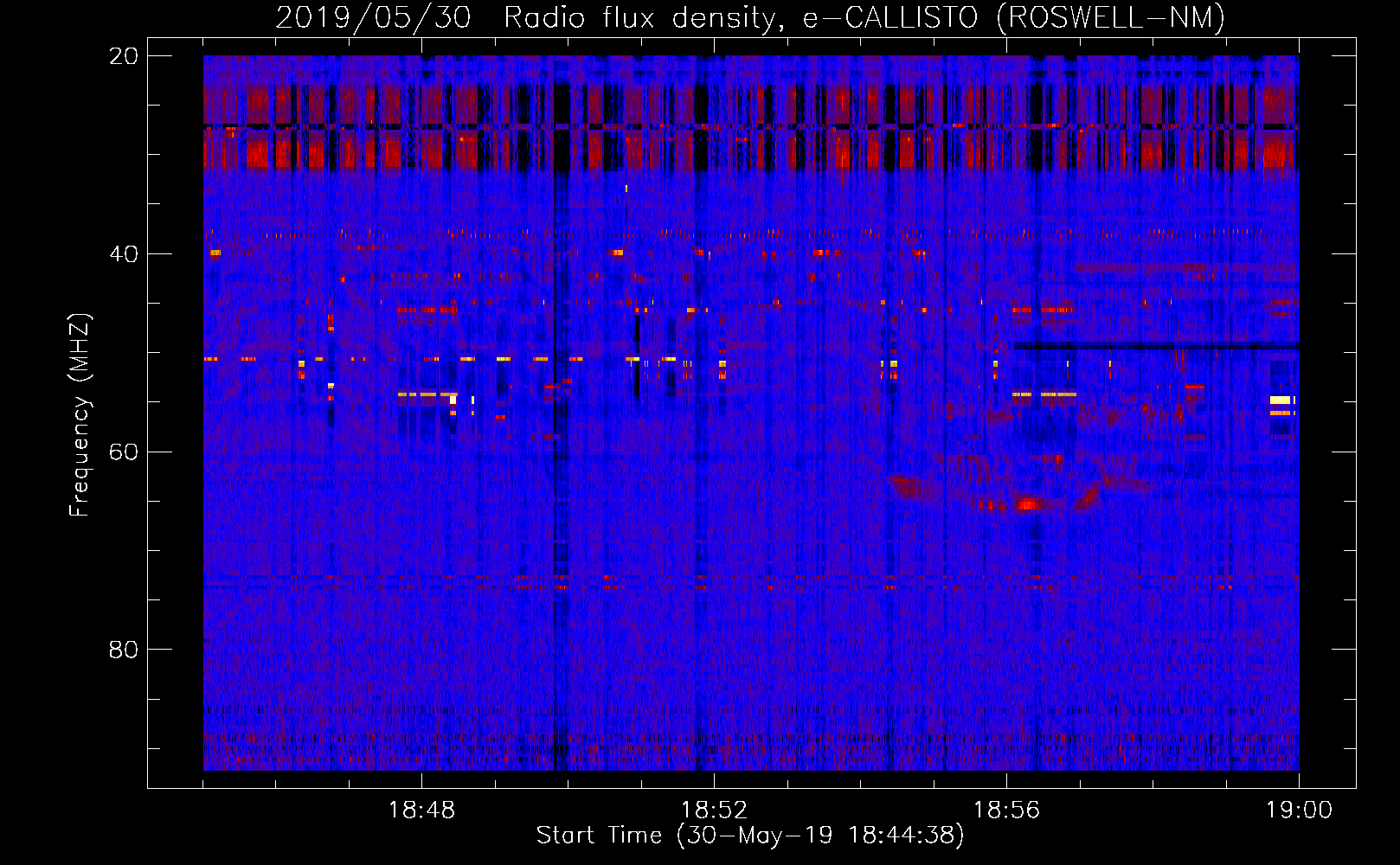Select the 'Frequency (MHZ)' axis label
The width and height of the screenshot is (1400, 865).
[80, 415]
